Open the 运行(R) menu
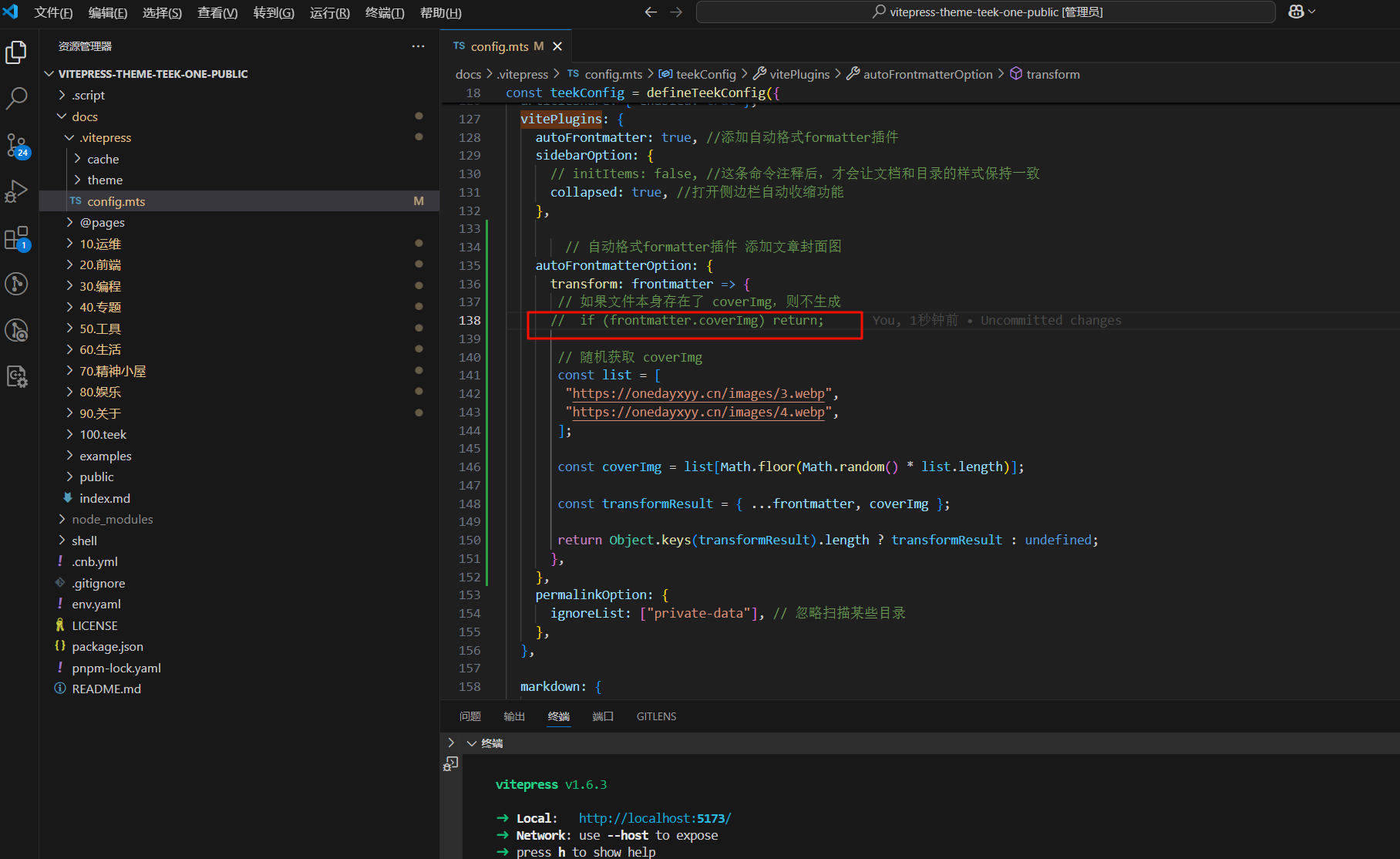The image size is (1400, 859). pyautogui.click(x=330, y=12)
